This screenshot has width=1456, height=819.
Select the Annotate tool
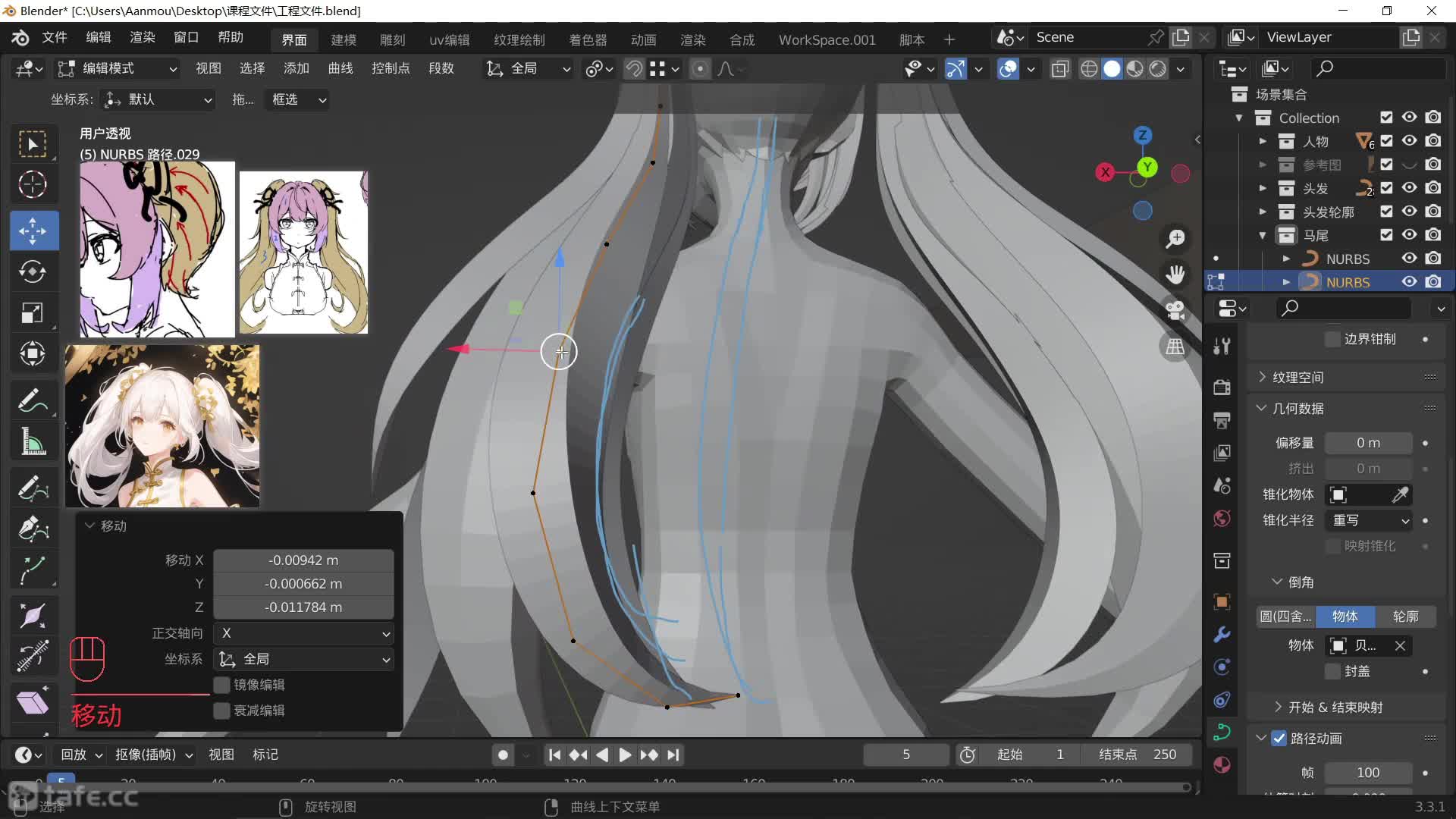coord(33,400)
